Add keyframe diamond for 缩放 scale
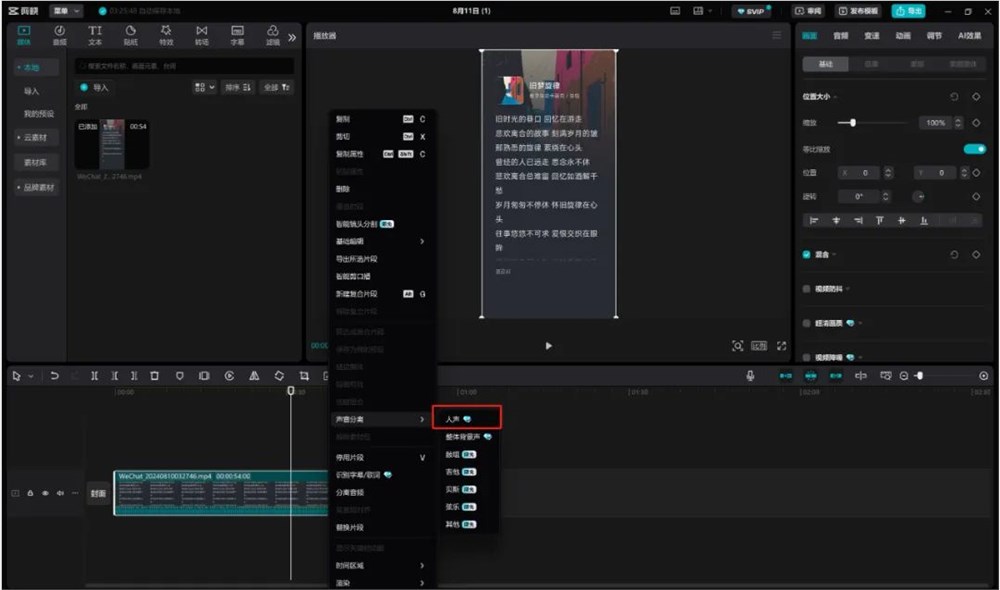The image size is (1000, 590). (x=976, y=122)
